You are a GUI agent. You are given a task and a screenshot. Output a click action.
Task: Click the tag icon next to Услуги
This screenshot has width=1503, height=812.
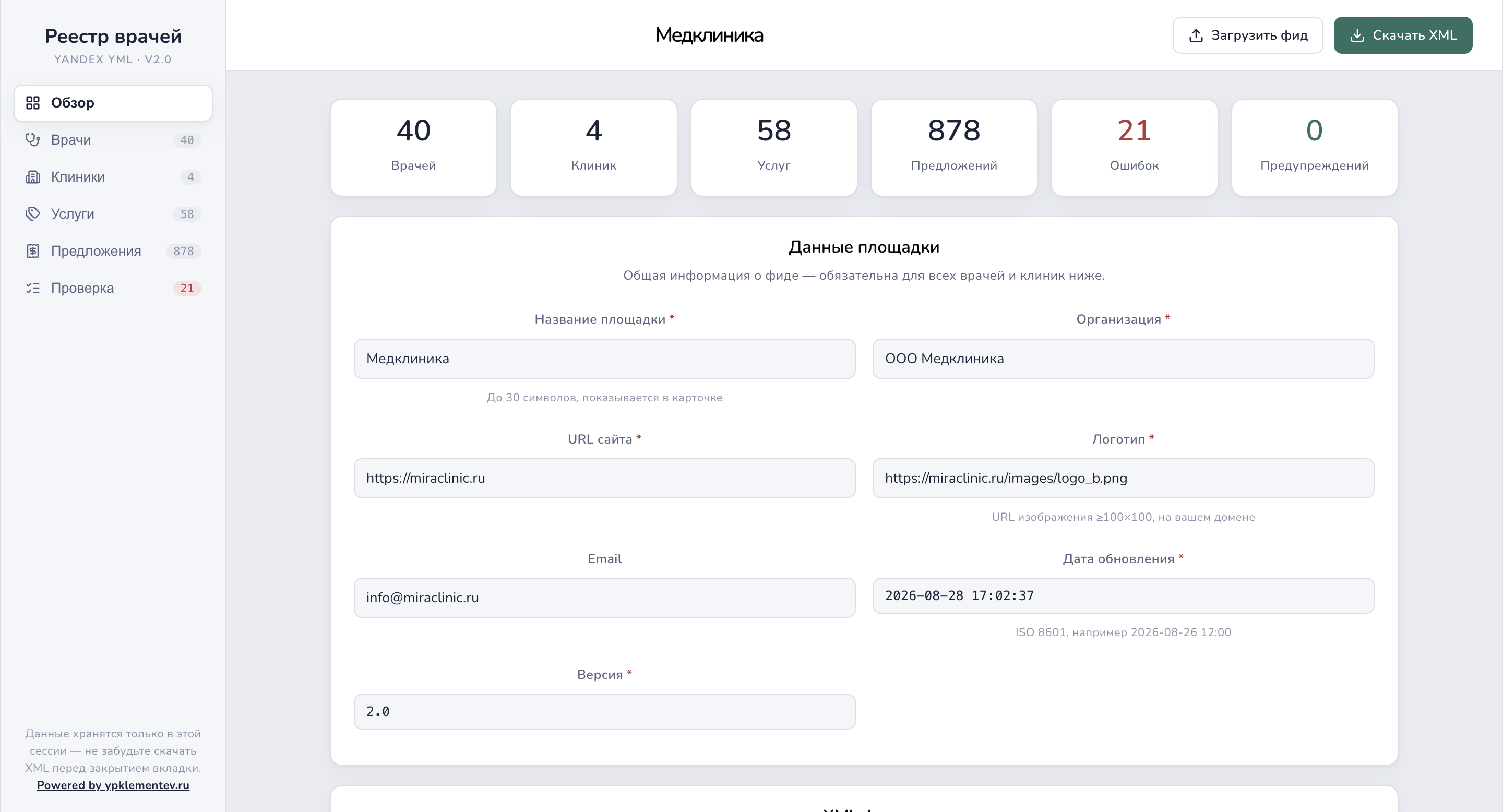tap(33, 213)
